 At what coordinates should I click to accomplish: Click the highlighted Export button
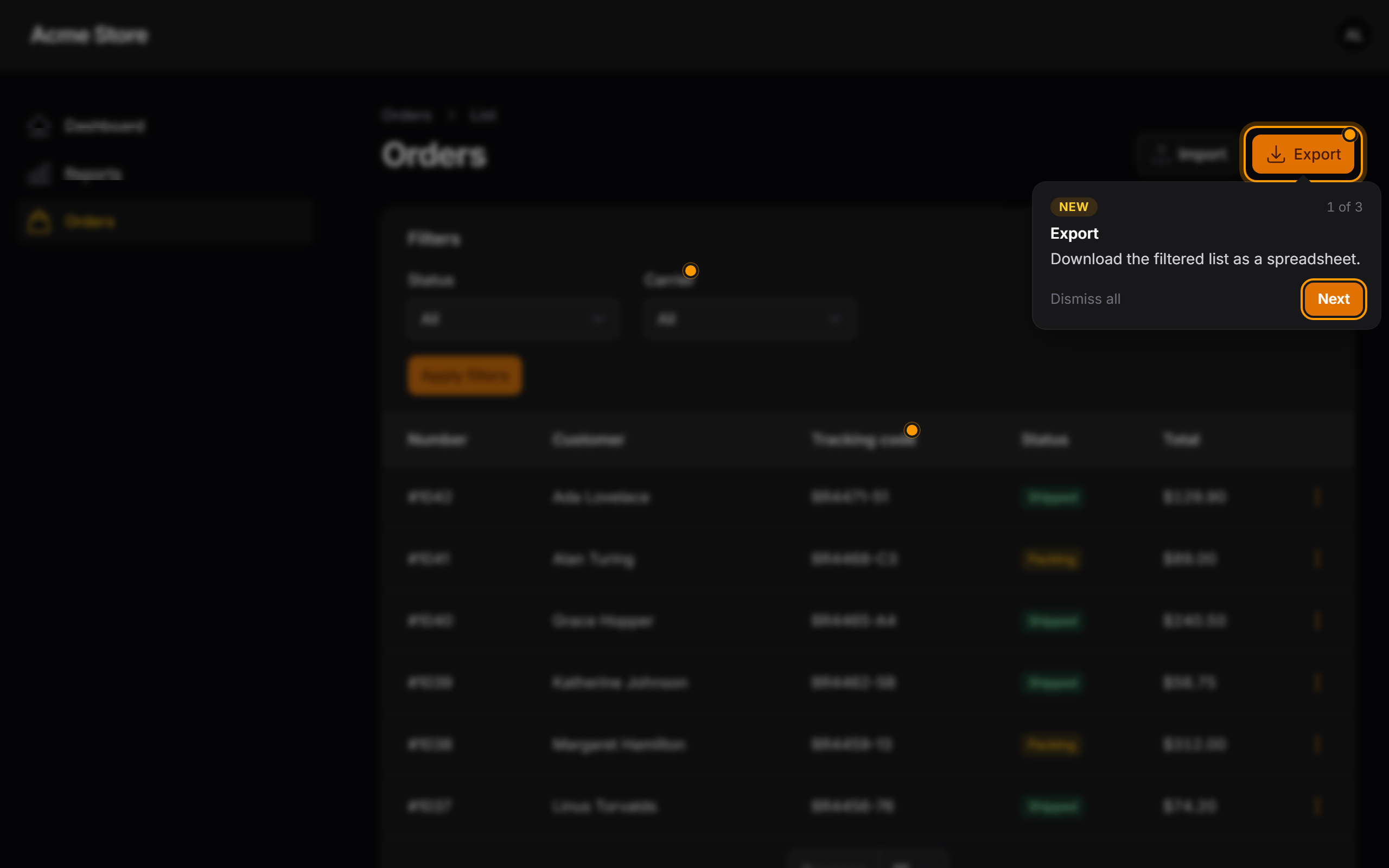click(x=1302, y=154)
